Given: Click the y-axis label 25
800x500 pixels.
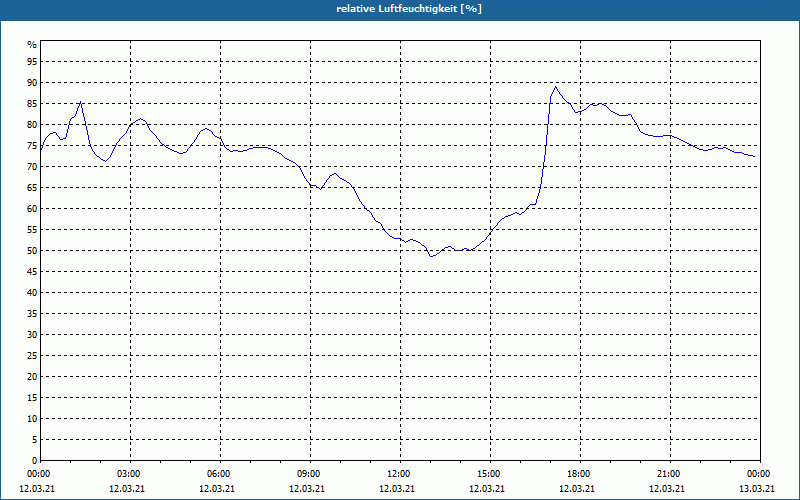Looking at the screenshot, I should [x=32, y=356].
